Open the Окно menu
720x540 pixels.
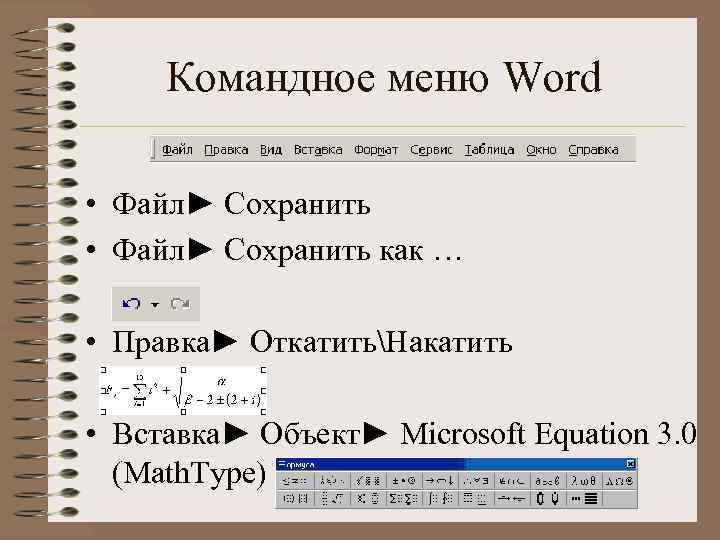tap(541, 150)
